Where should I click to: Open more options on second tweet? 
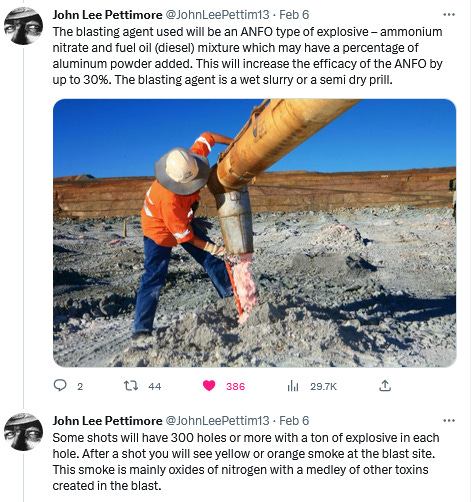[449, 420]
